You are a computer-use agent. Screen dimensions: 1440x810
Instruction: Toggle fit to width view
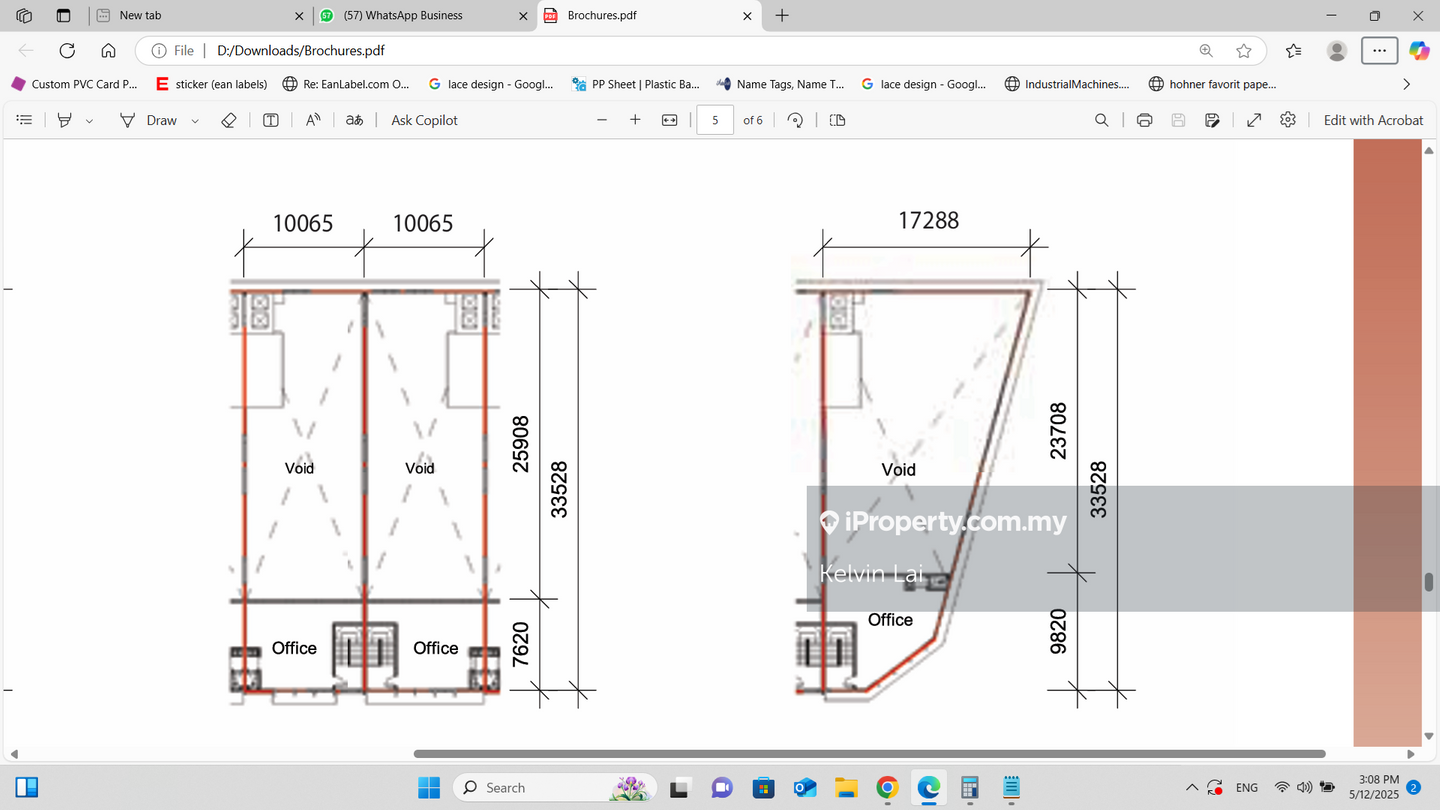tap(670, 120)
